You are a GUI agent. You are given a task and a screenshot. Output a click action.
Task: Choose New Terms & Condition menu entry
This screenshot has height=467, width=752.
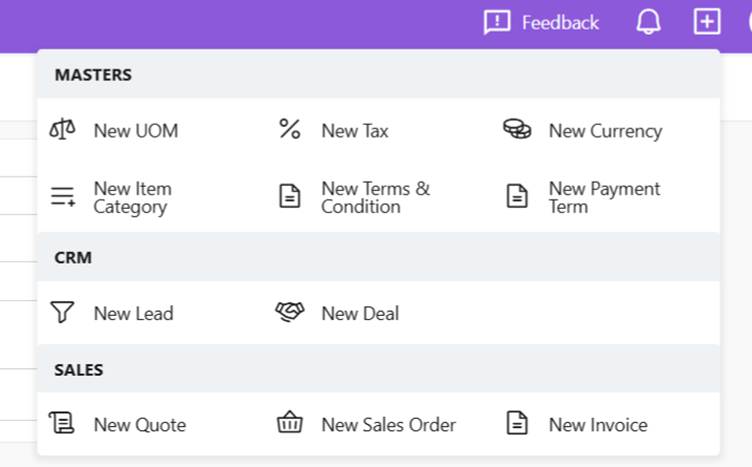[x=375, y=198]
